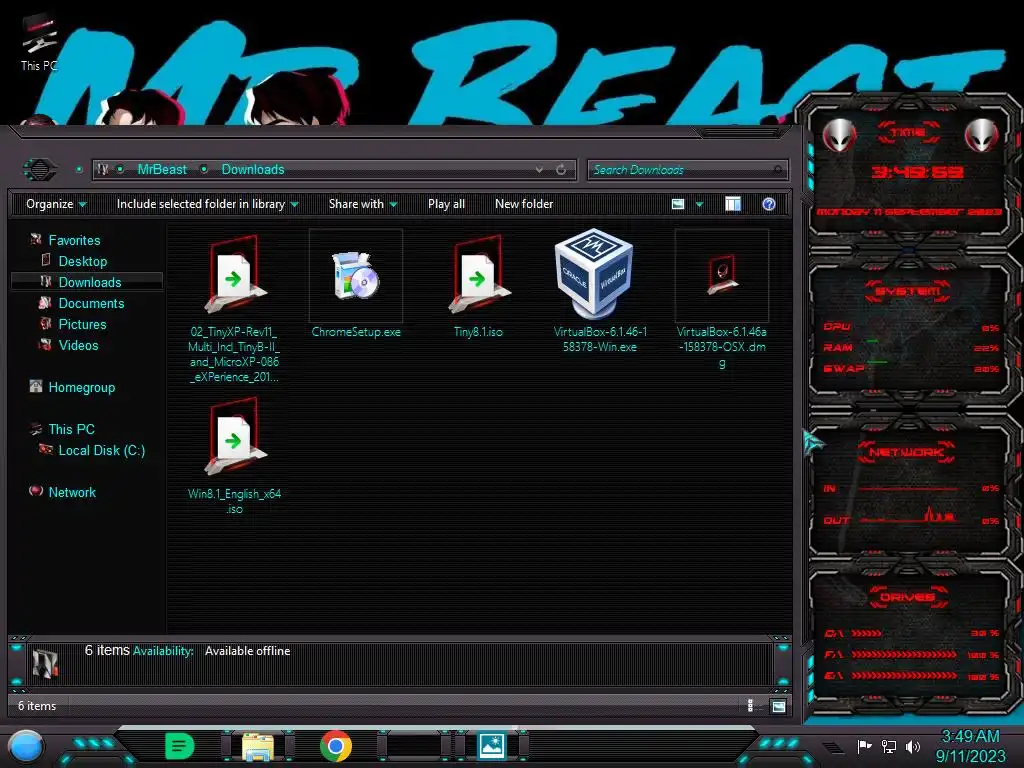The height and width of the screenshot is (768, 1024).
Task: Click the Win8.1_English_x64.iso file name
Action: (x=234, y=501)
